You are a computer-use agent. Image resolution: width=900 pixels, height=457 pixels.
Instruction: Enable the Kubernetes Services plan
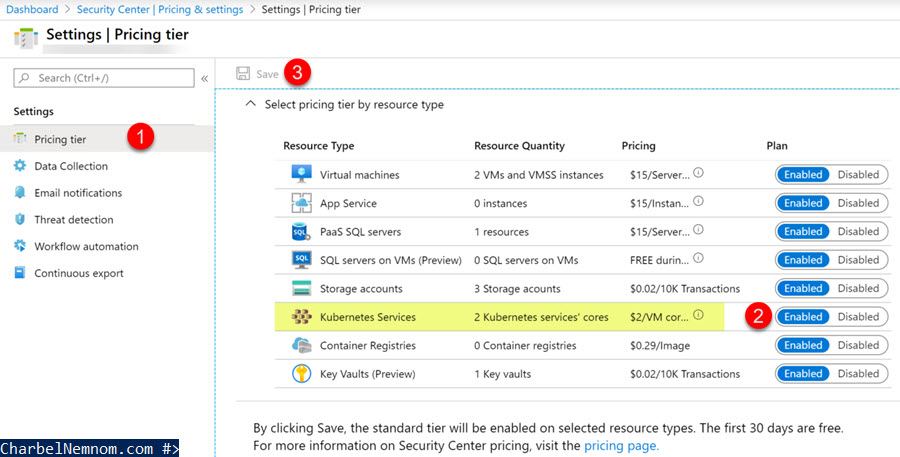pyautogui.click(x=803, y=316)
